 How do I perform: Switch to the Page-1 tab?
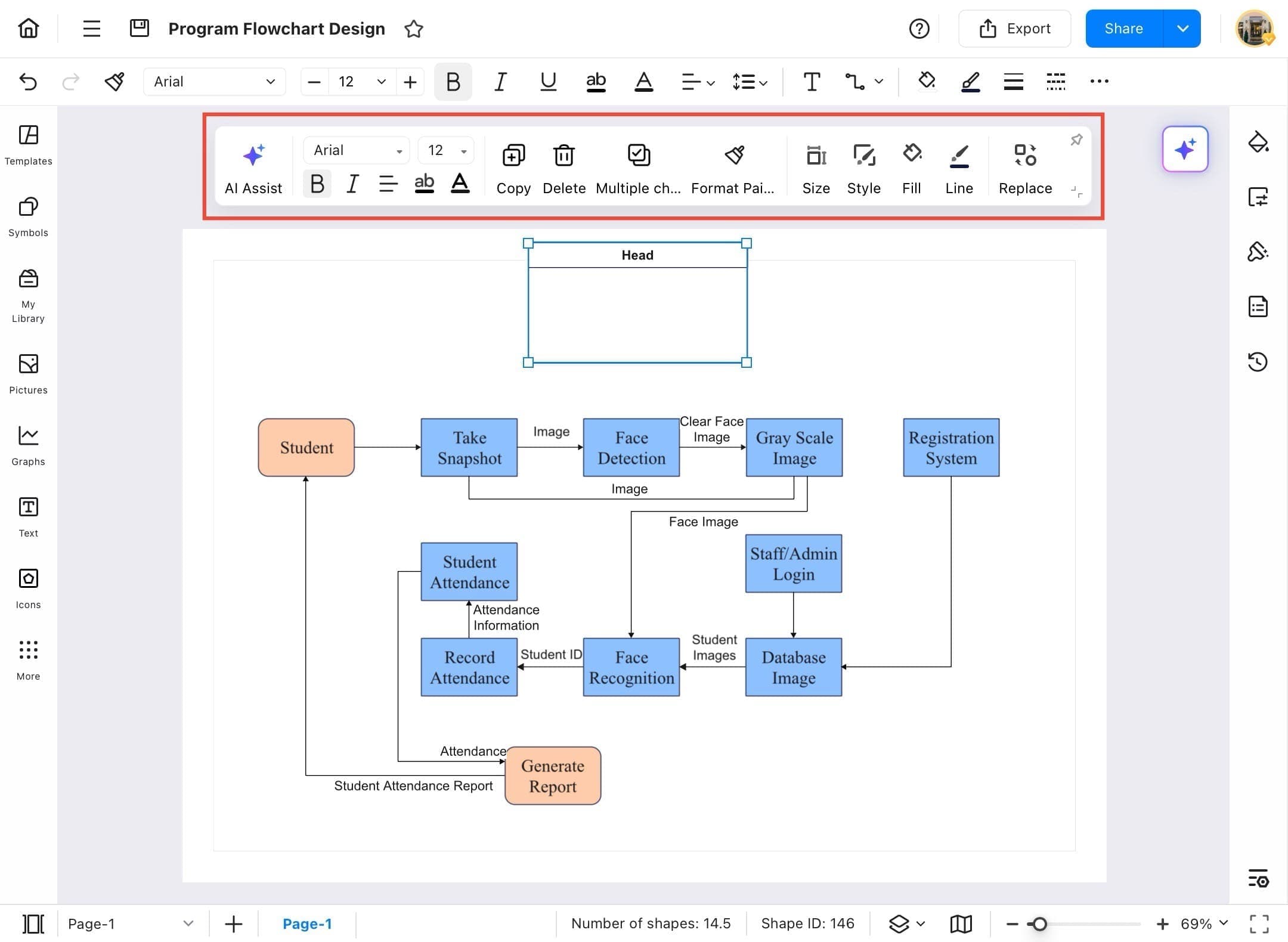tap(308, 924)
